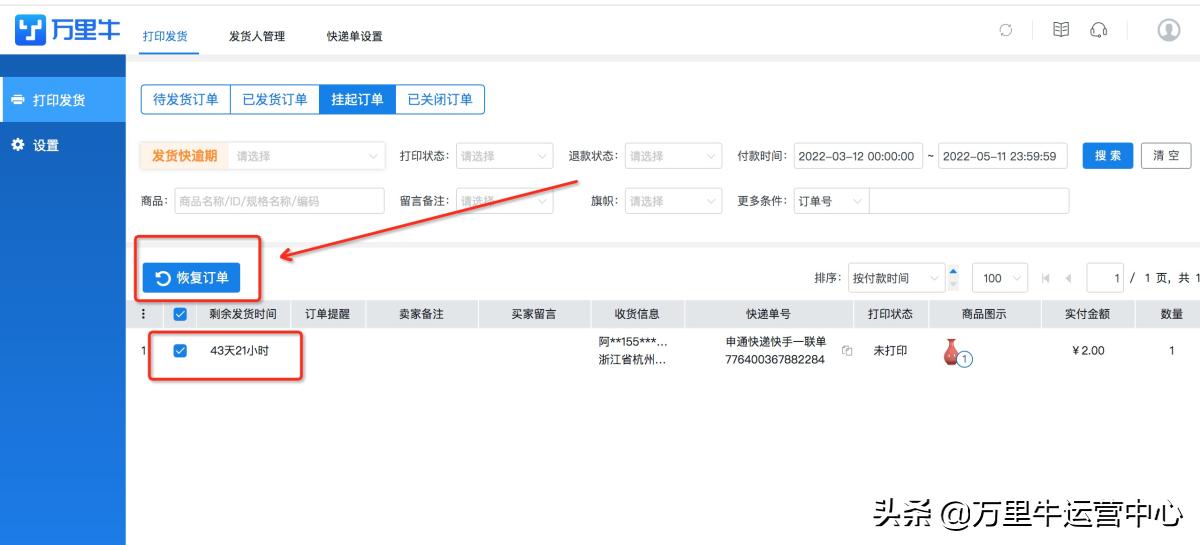The height and width of the screenshot is (545, 1200).
Task: Click the 买家留言 column header
Action: click(x=534, y=314)
